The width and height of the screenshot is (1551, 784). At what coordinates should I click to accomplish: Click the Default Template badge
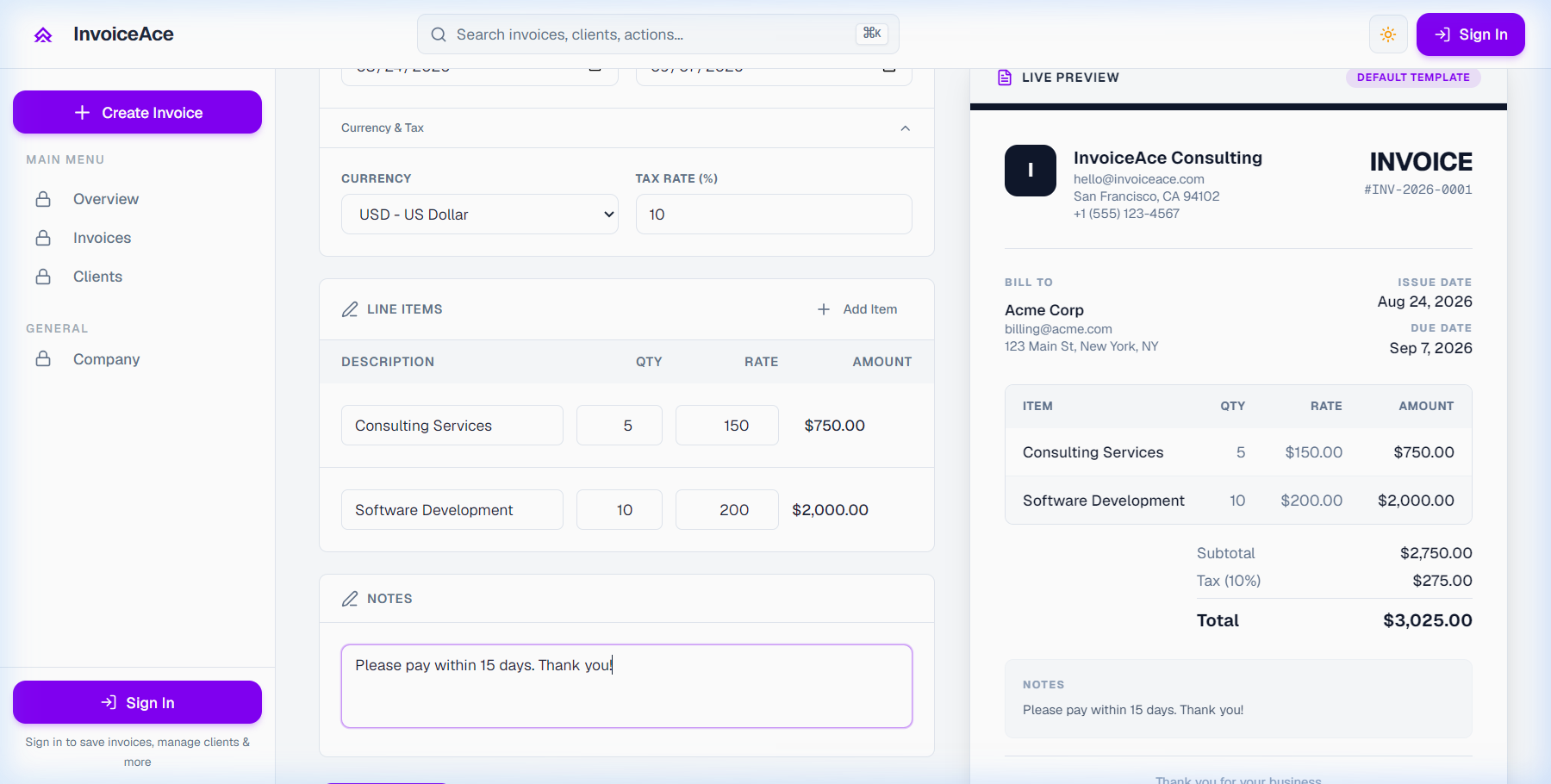point(1413,78)
